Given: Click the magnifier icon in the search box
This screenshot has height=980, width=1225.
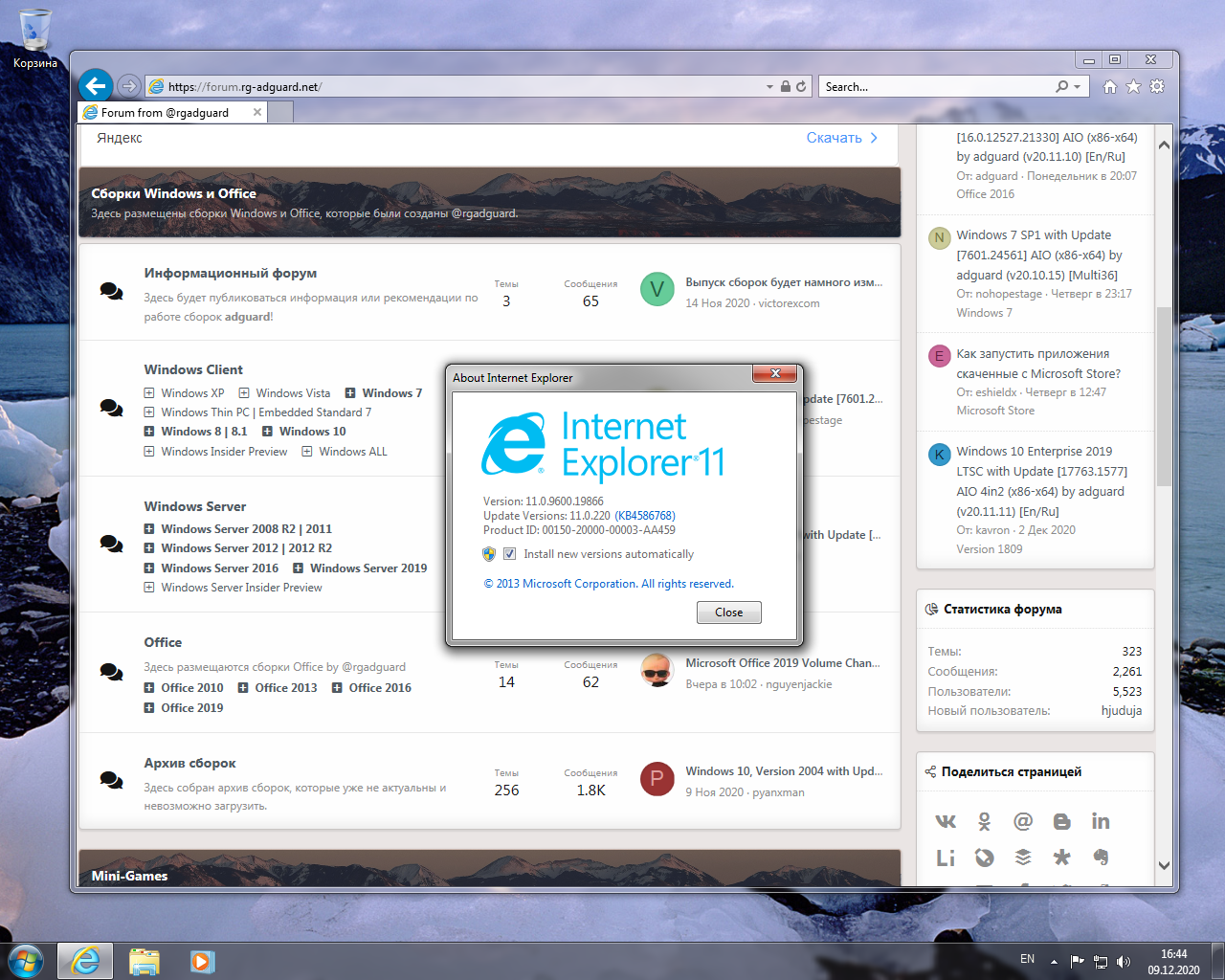Looking at the screenshot, I should [1062, 86].
